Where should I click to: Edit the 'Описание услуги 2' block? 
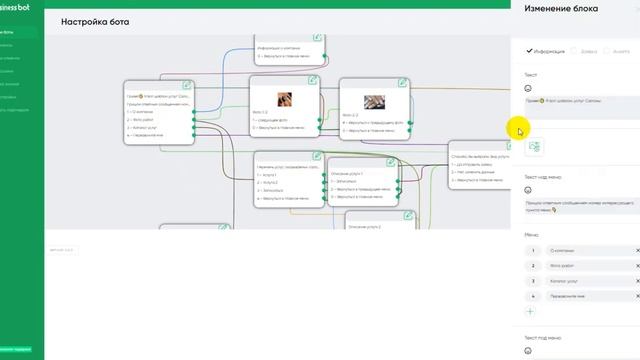tap(408, 216)
